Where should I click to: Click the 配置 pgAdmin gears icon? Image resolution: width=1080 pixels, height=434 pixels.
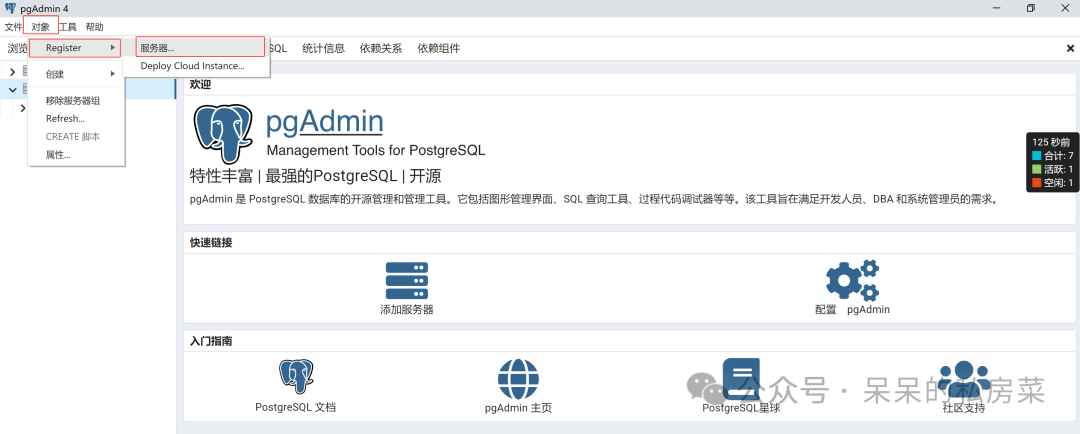tap(853, 279)
